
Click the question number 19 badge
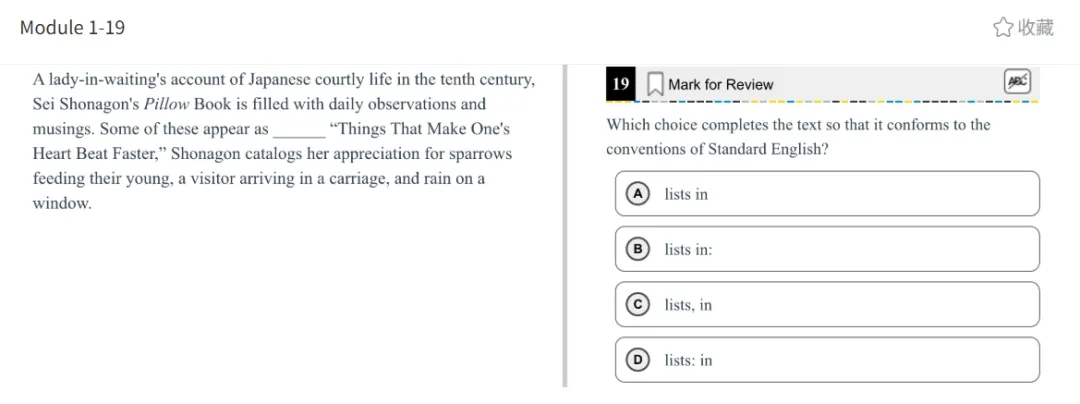click(621, 84)
